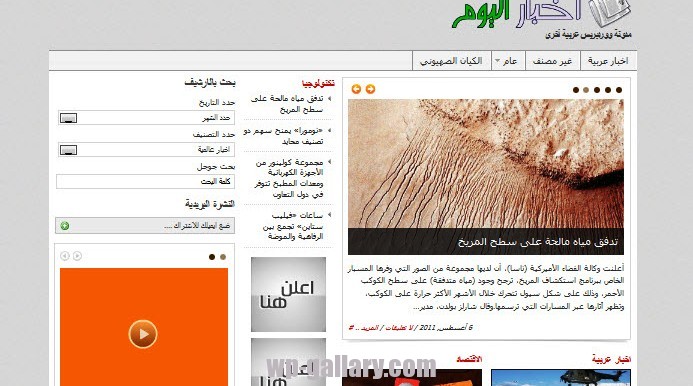Open the الاقتصاد section heading

click(469, 359)
